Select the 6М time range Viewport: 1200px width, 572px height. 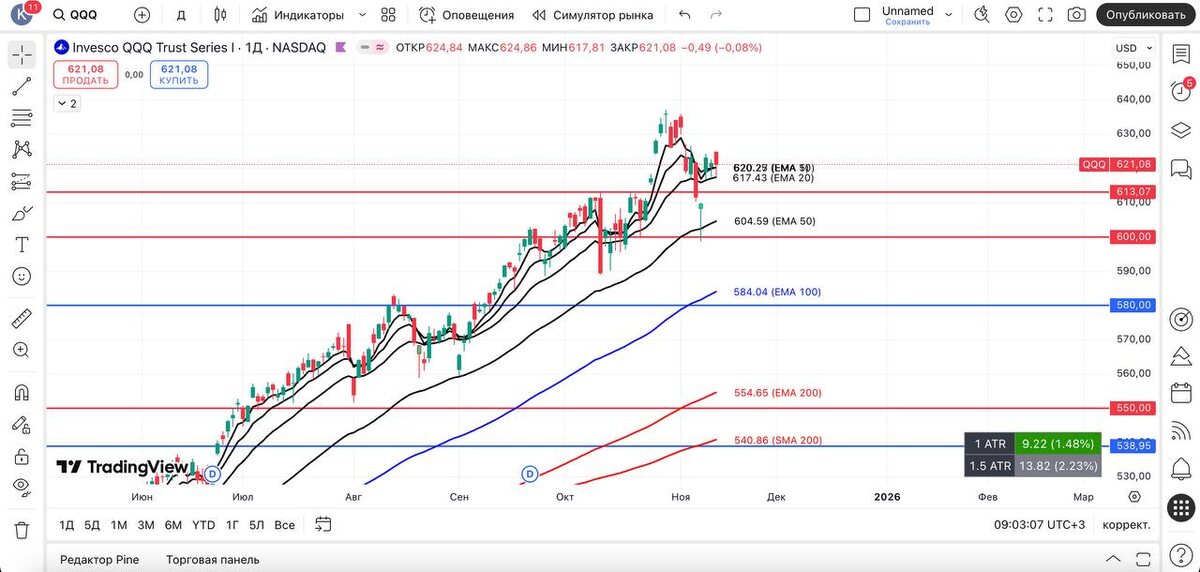[x=173, y=525]
